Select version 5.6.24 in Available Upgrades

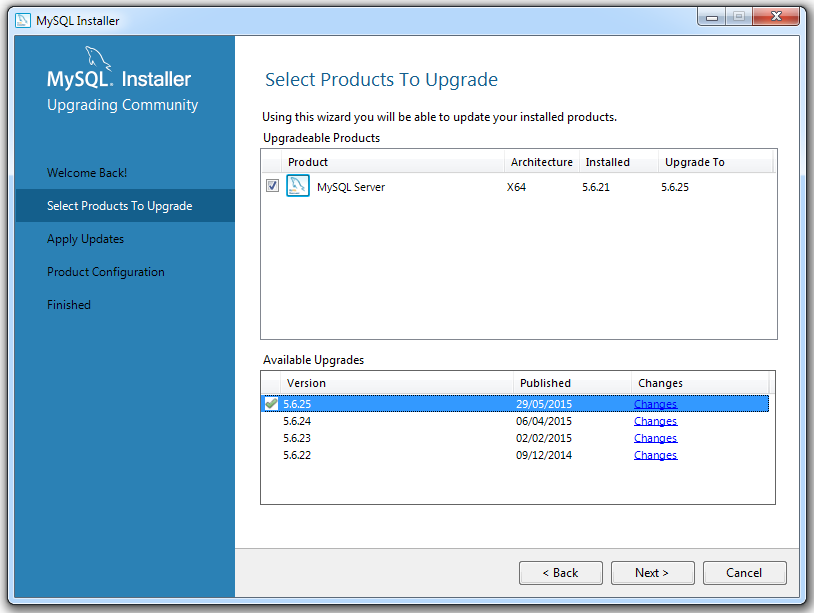tap(515, 421)
